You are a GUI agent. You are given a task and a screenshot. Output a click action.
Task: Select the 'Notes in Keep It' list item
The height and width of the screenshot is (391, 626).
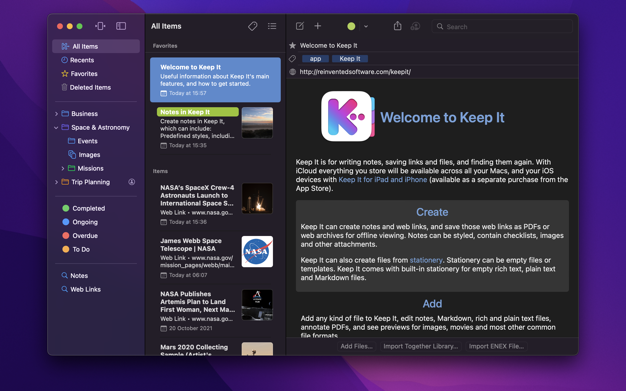tap(215, 128)
